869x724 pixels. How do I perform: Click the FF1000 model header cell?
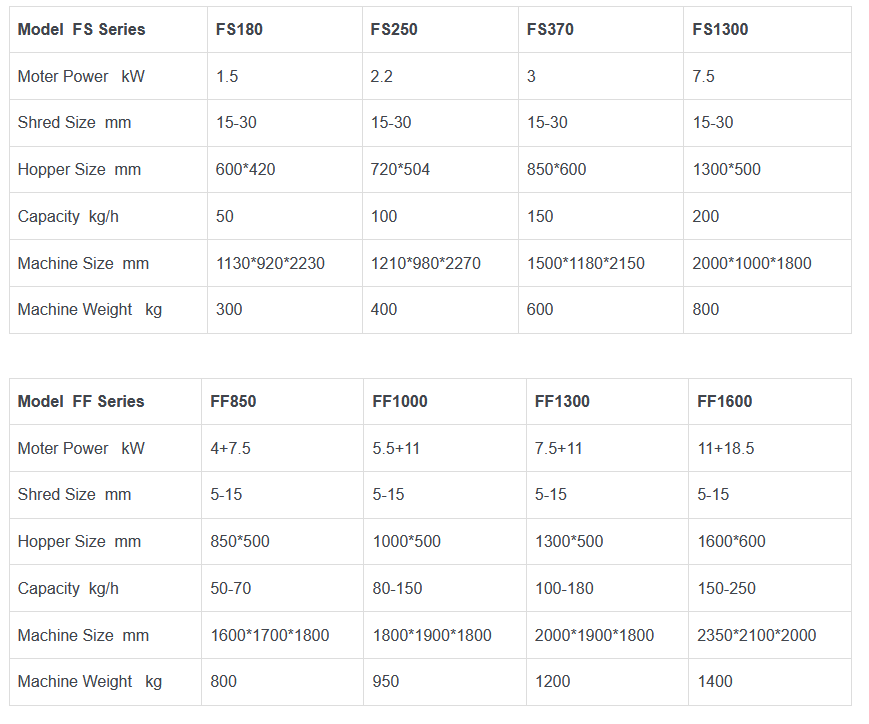400,401
